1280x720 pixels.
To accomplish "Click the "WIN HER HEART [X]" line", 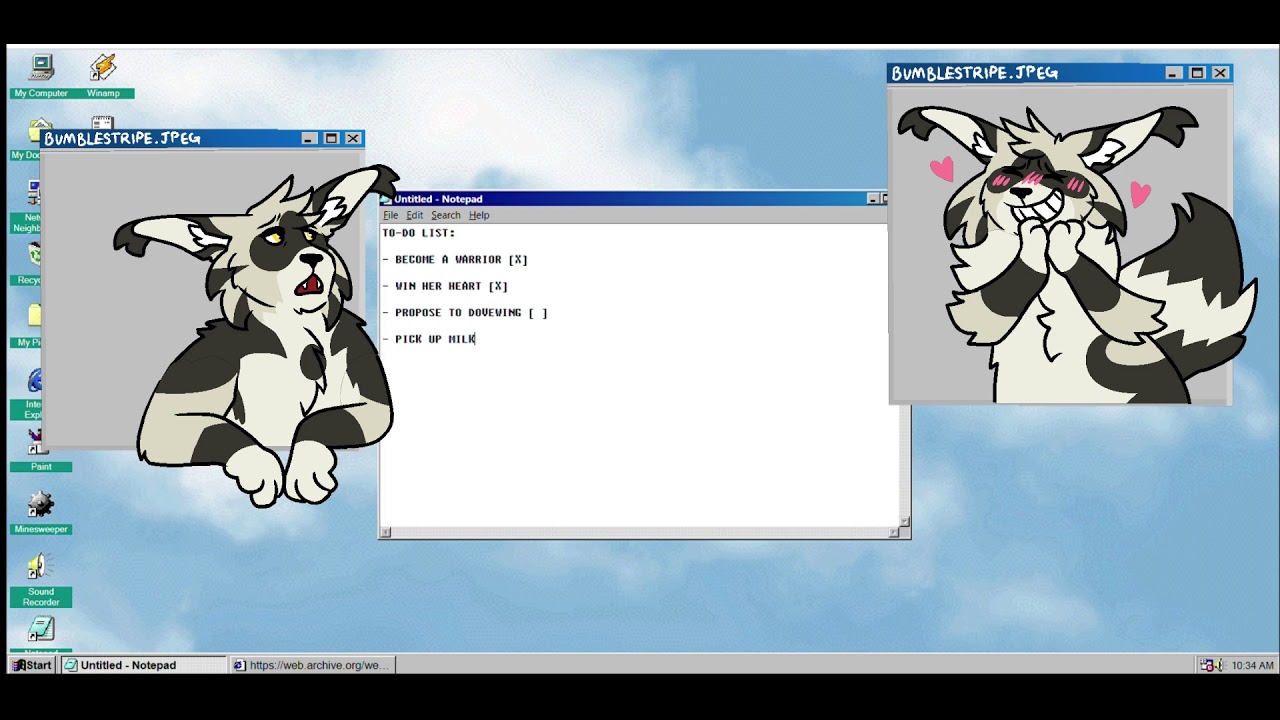I will pyautogui.click(x=445, y=286).
